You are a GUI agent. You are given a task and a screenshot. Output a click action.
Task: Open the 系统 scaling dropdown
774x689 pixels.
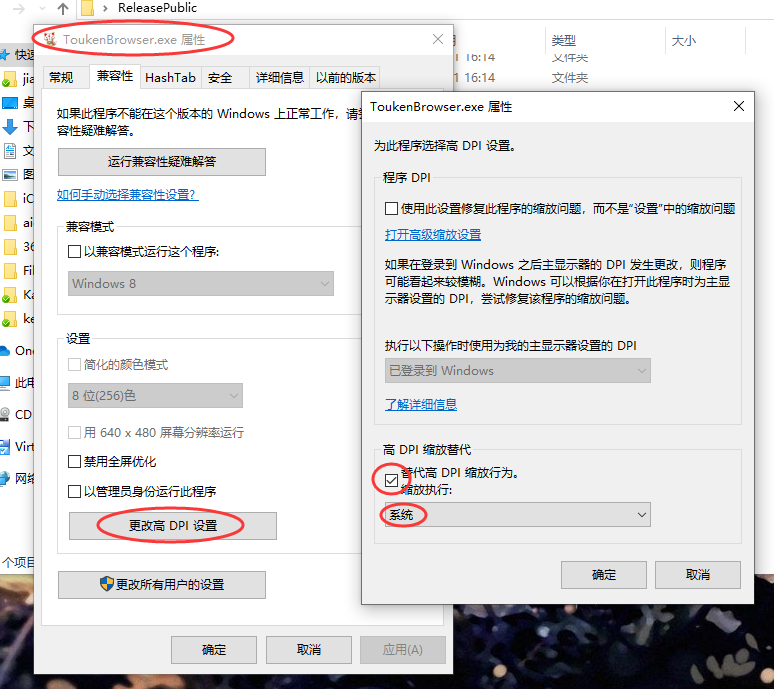[515, 515]
